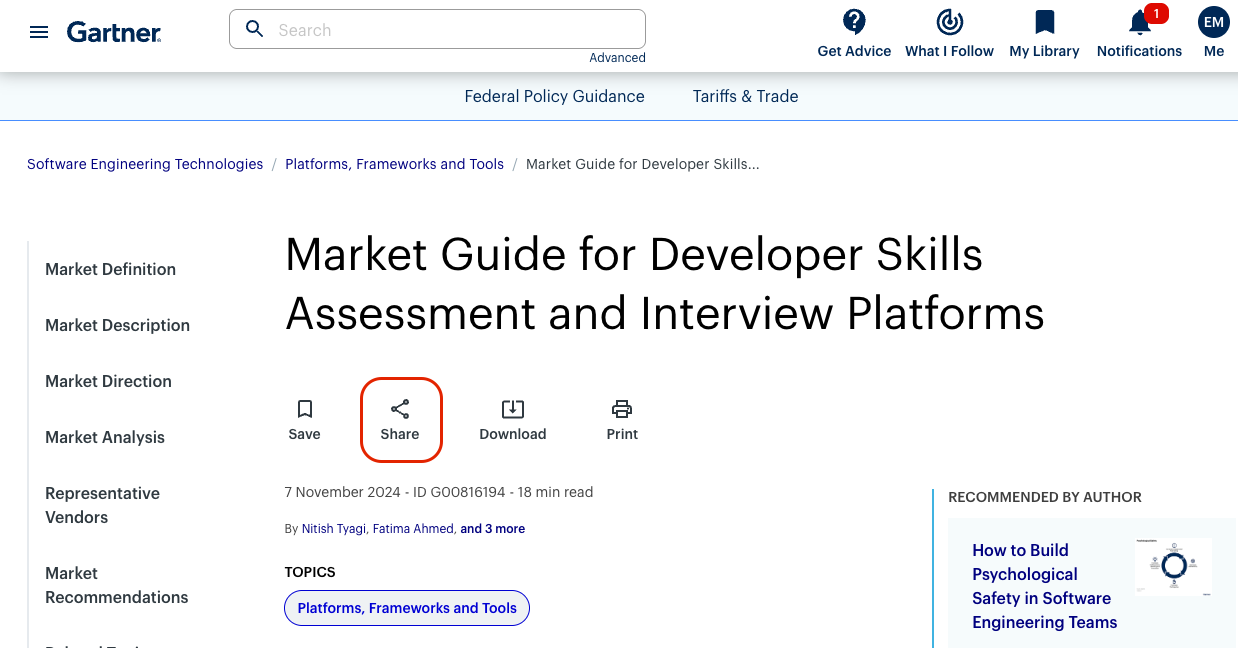
Task: Select Tariffs & Trade tab
Action: coord(745,96)
